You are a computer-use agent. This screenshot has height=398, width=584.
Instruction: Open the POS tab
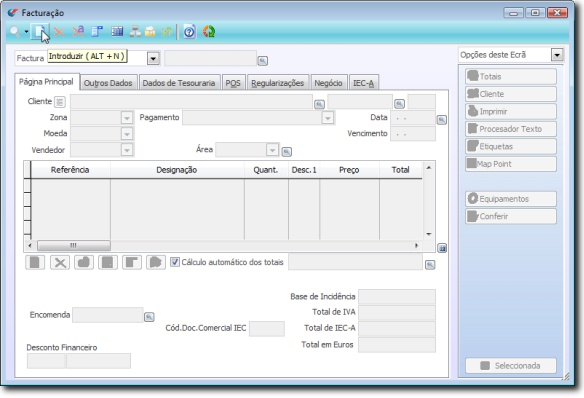point(233,83)
